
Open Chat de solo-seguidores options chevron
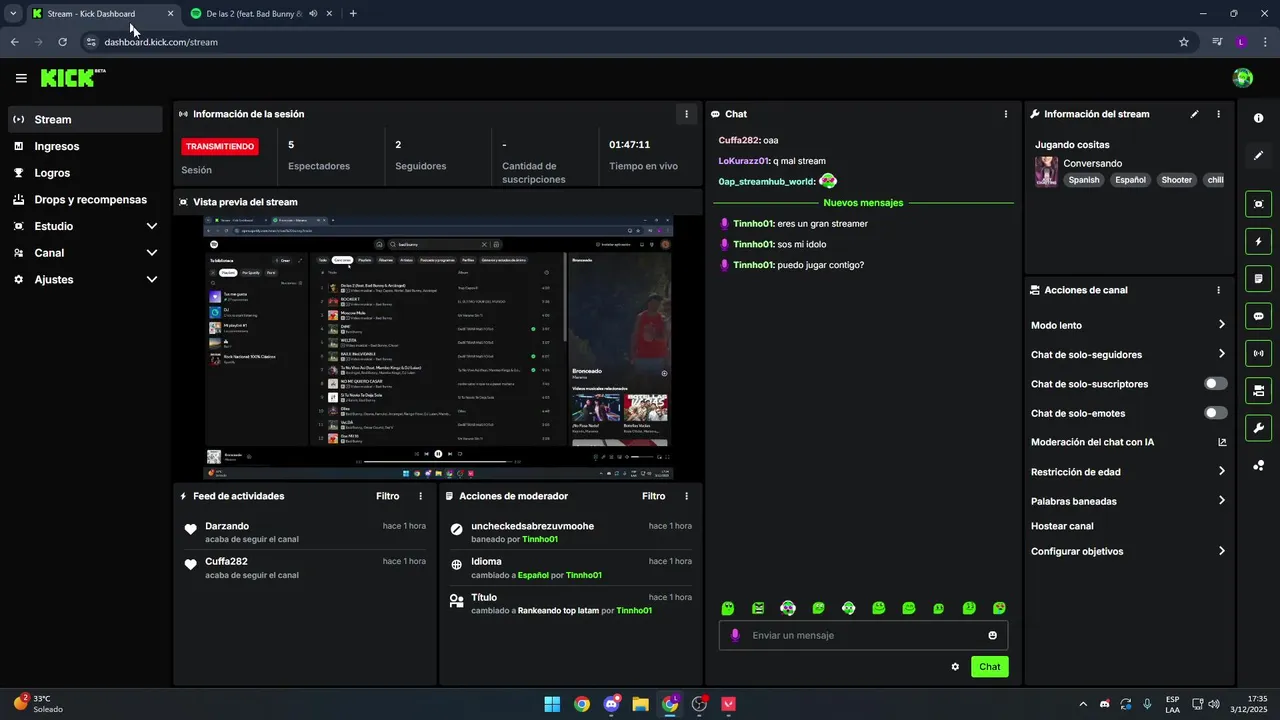pos(1222,354)
